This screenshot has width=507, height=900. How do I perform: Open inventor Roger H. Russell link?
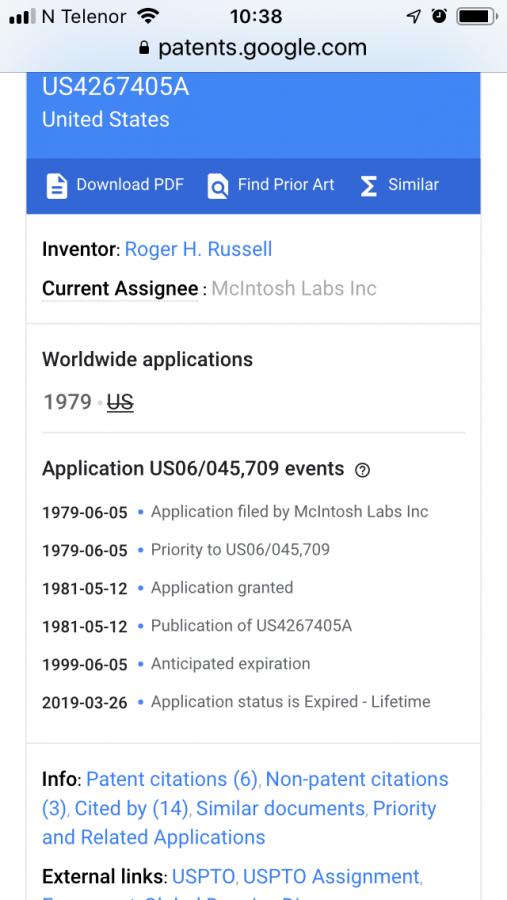[198, 249]
